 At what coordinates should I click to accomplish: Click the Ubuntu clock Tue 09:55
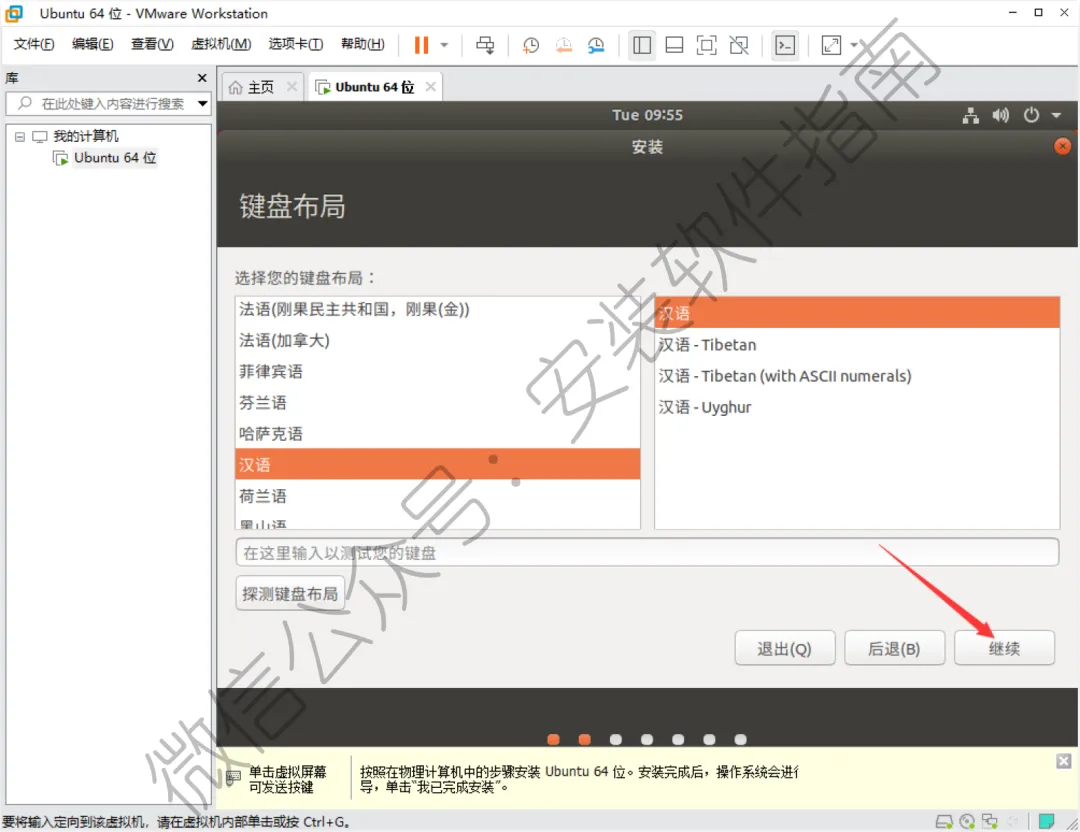pyautogui.click(x=647, y=115)
